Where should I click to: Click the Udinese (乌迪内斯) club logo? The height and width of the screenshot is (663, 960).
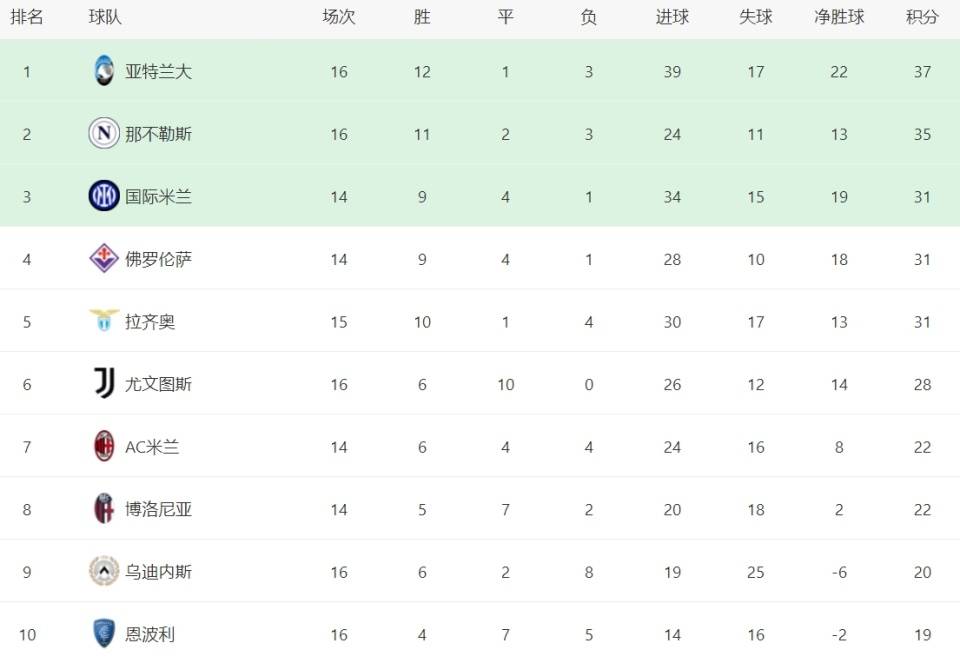pyautogui.click(x=104, y=572)
